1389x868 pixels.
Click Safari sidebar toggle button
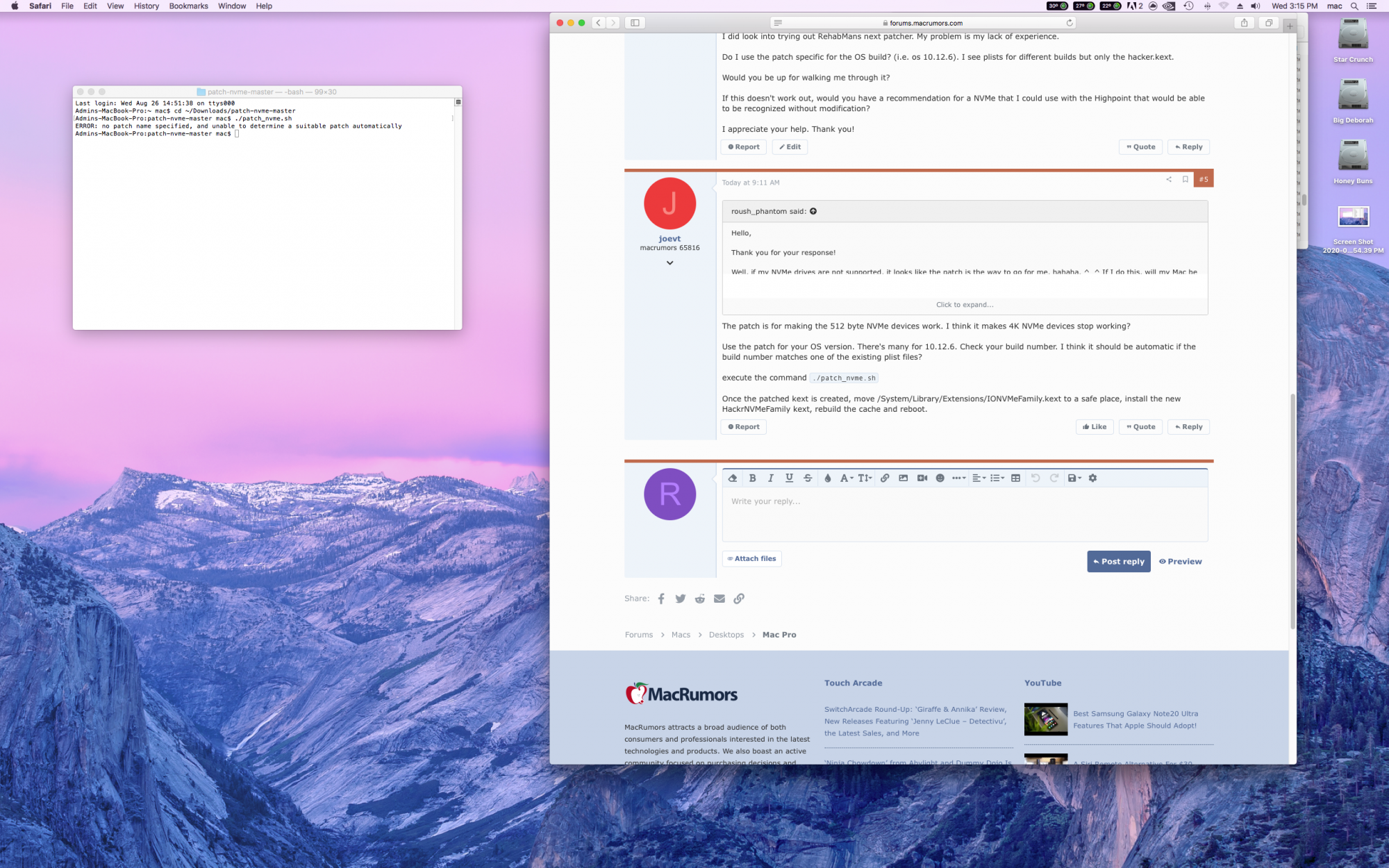(635, 23)
